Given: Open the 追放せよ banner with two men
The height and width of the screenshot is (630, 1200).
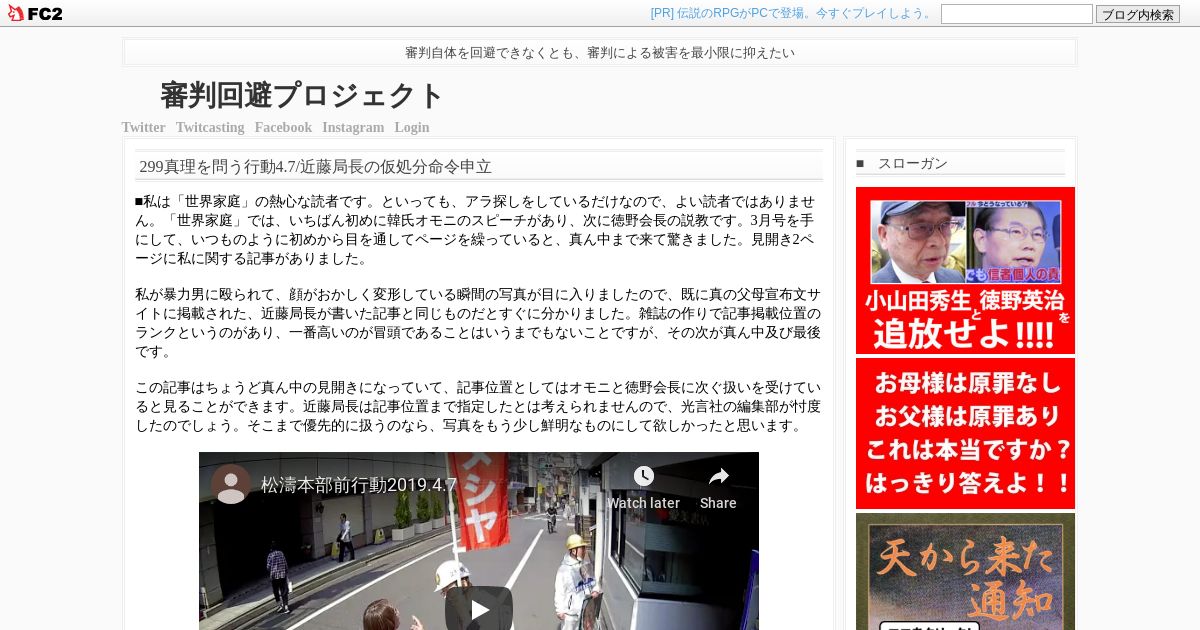Looking at the screenshot, I should pos(965,270).
